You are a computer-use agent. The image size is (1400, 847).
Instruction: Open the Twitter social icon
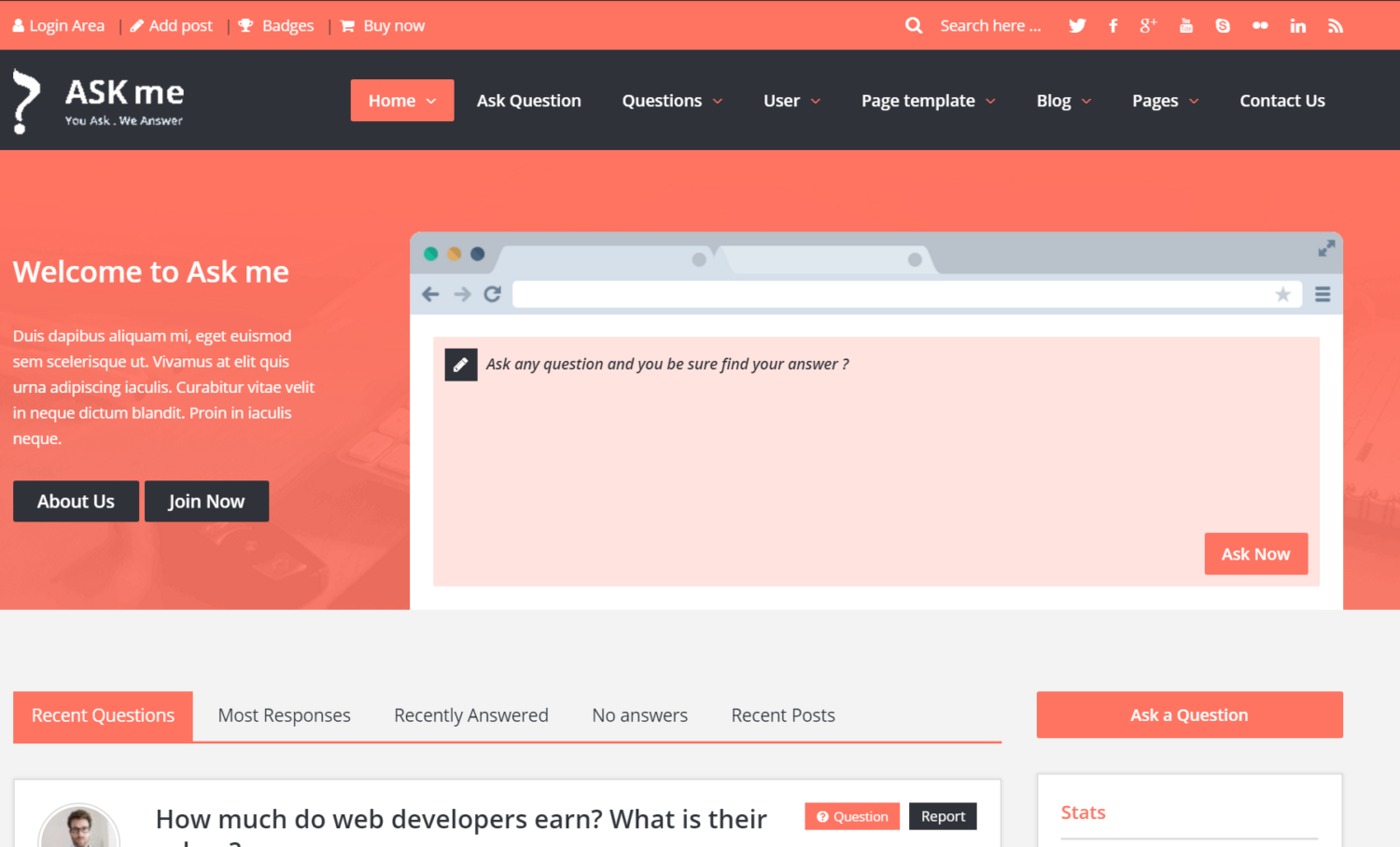coord(1076,25)
